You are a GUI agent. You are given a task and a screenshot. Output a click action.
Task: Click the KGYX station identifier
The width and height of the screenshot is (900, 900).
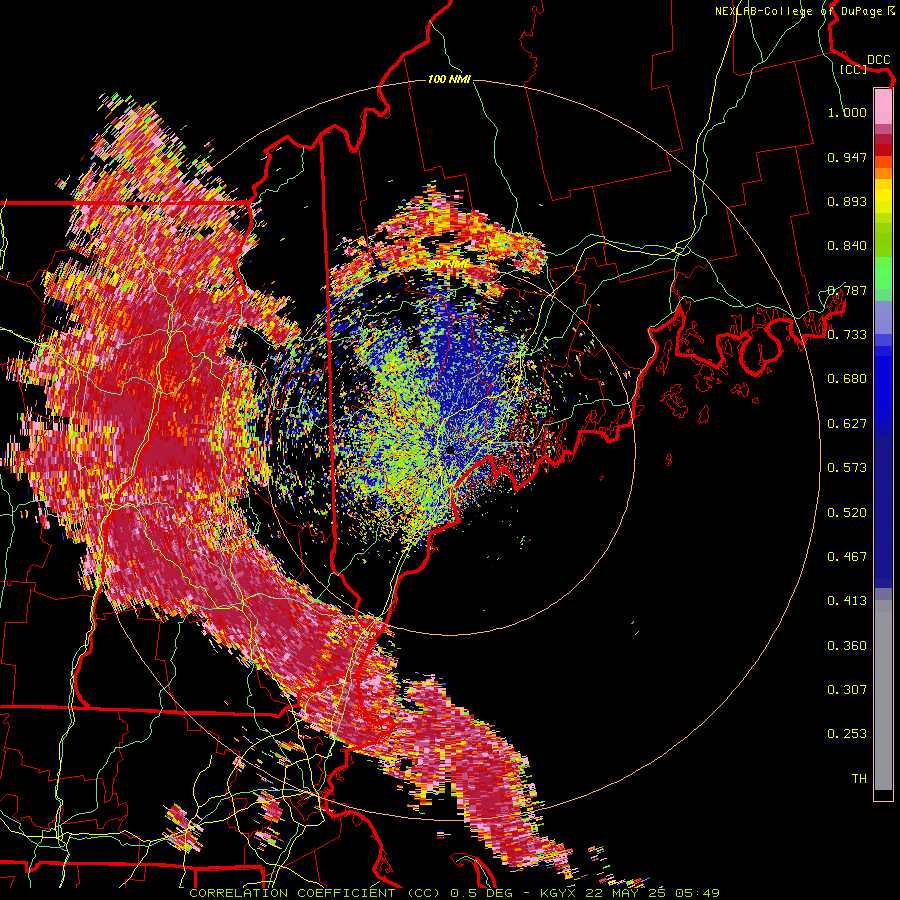click(x=557, y=893)
